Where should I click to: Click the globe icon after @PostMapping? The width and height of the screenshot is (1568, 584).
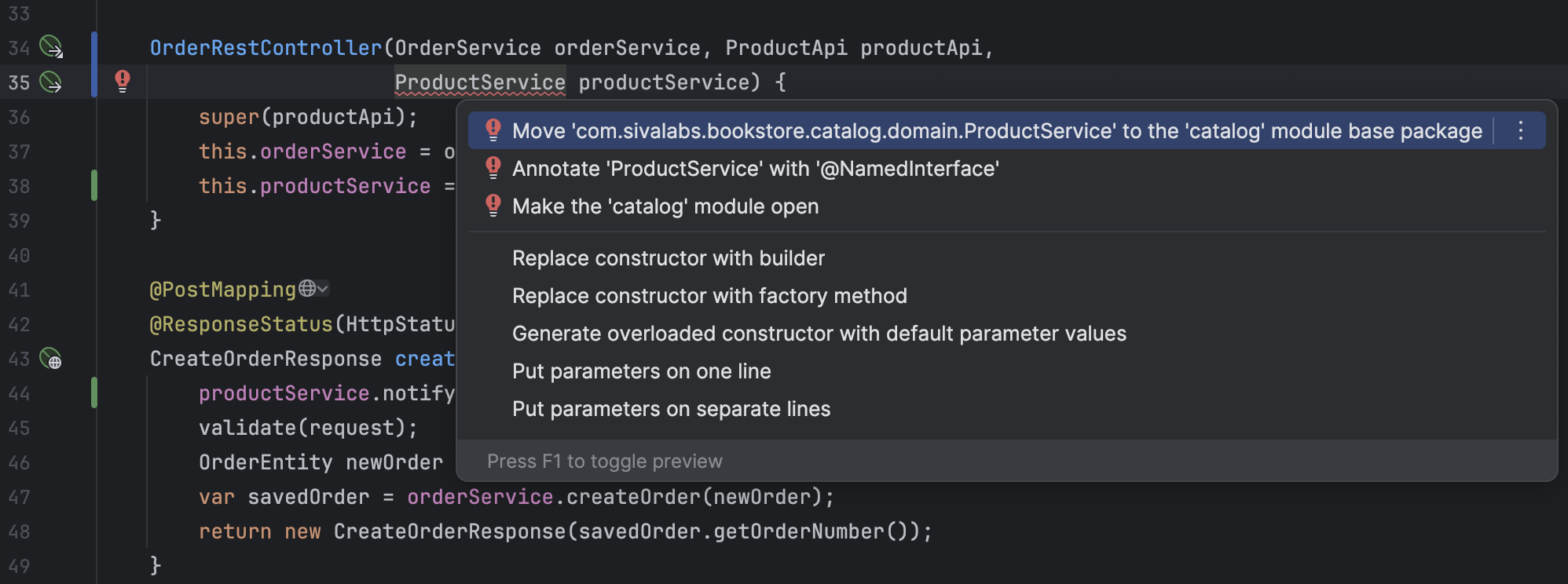306,289
